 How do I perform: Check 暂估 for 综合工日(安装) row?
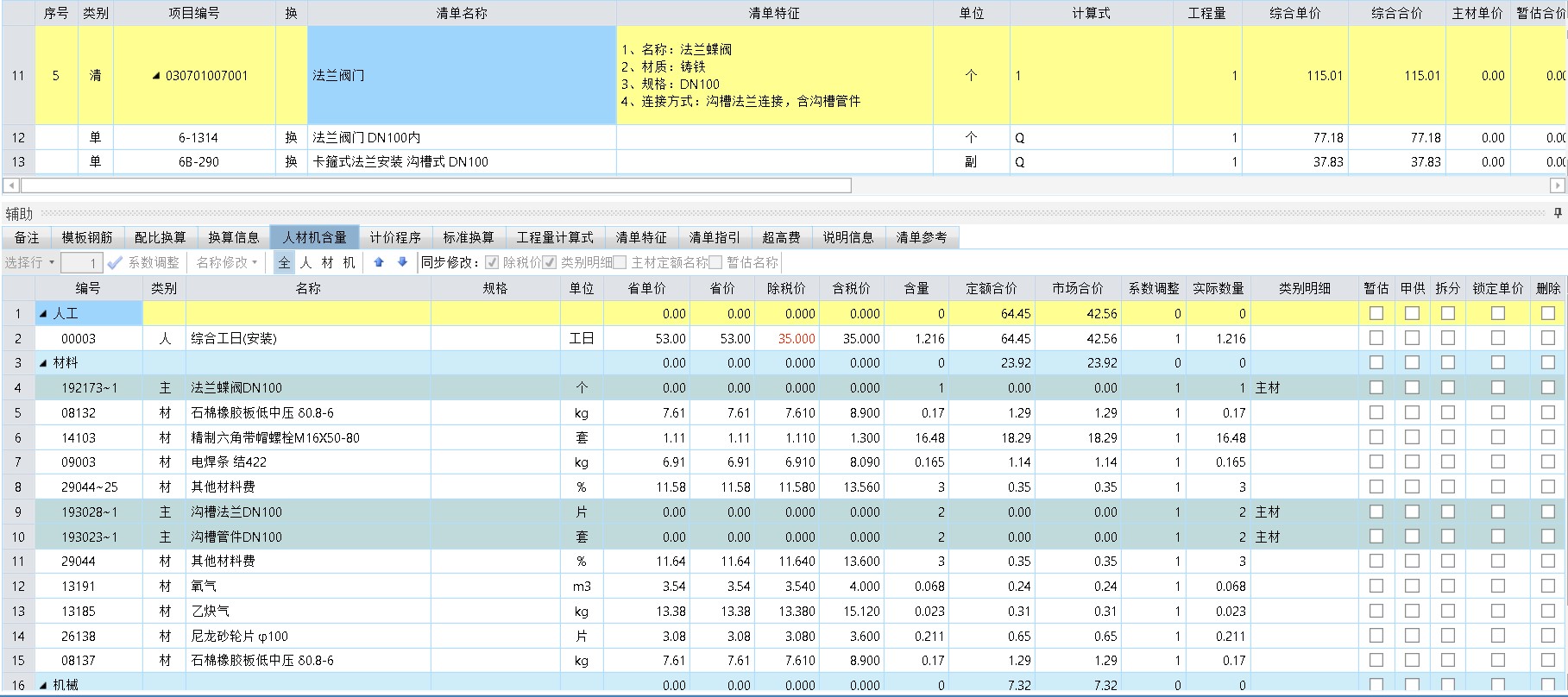(x=1376, y=338)
